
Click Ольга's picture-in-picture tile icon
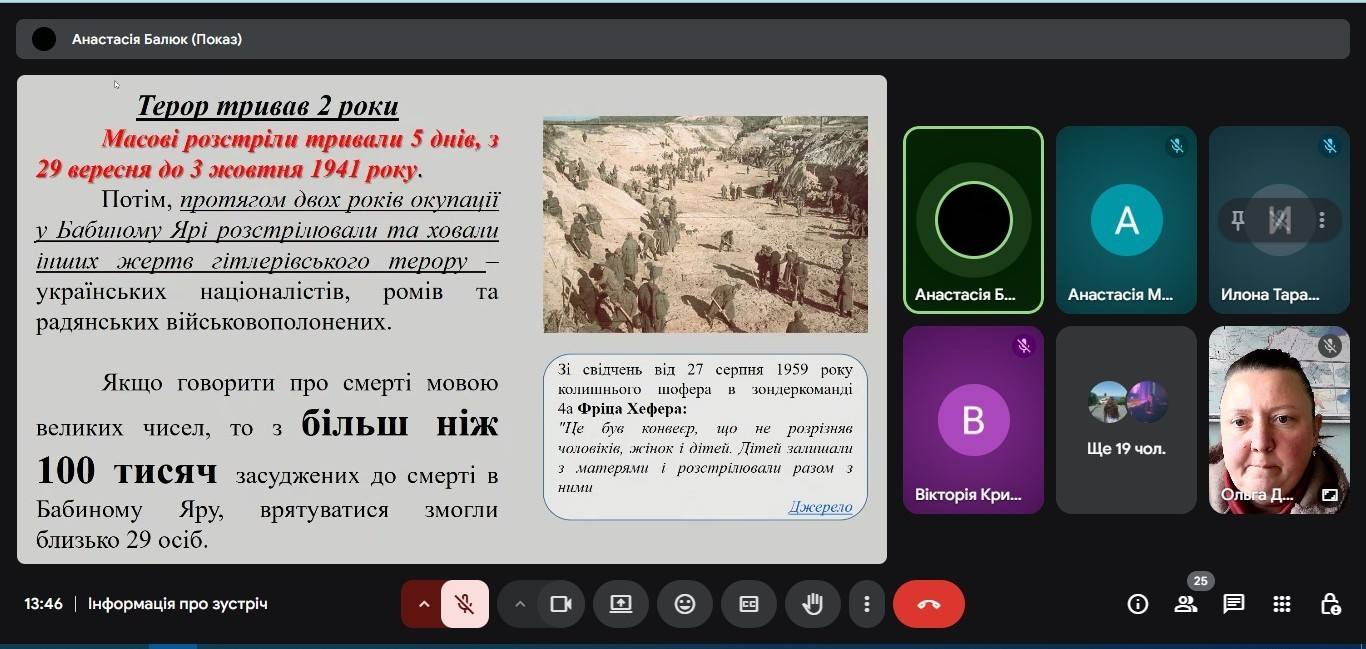1329,495
